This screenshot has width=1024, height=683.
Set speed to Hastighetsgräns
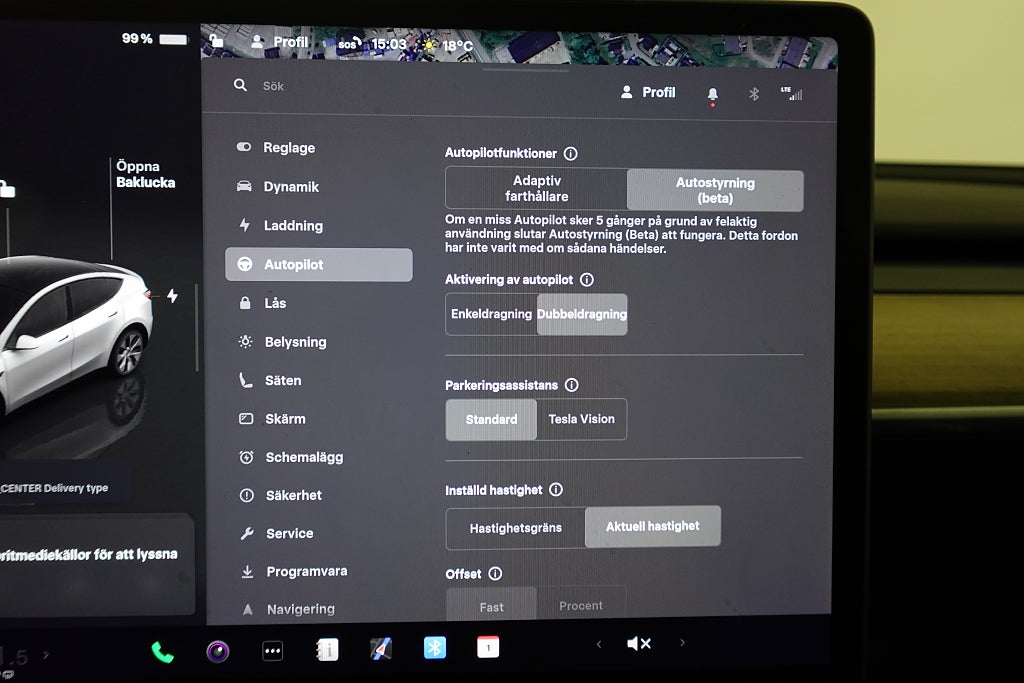[516, 528]
